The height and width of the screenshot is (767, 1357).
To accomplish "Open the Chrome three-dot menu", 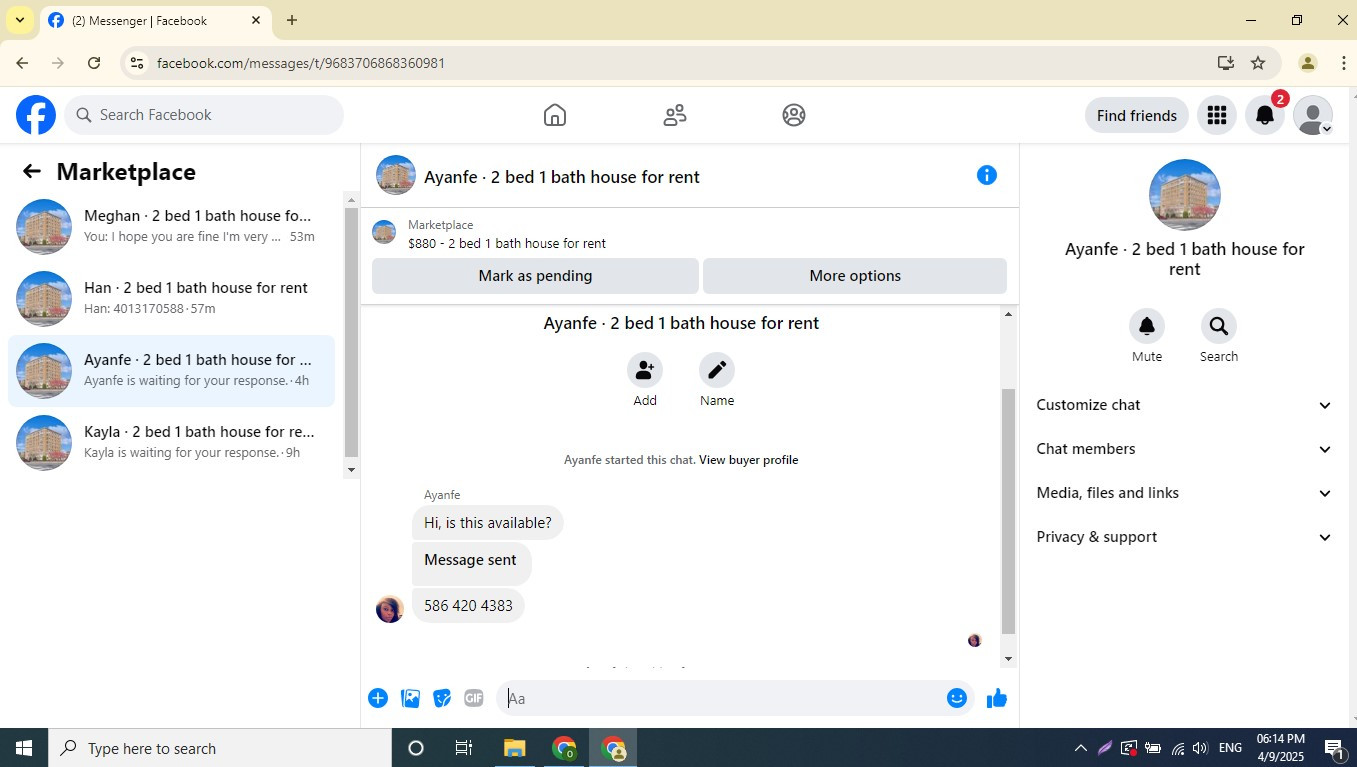I will pyautogui.click(x=1343, y=63).
